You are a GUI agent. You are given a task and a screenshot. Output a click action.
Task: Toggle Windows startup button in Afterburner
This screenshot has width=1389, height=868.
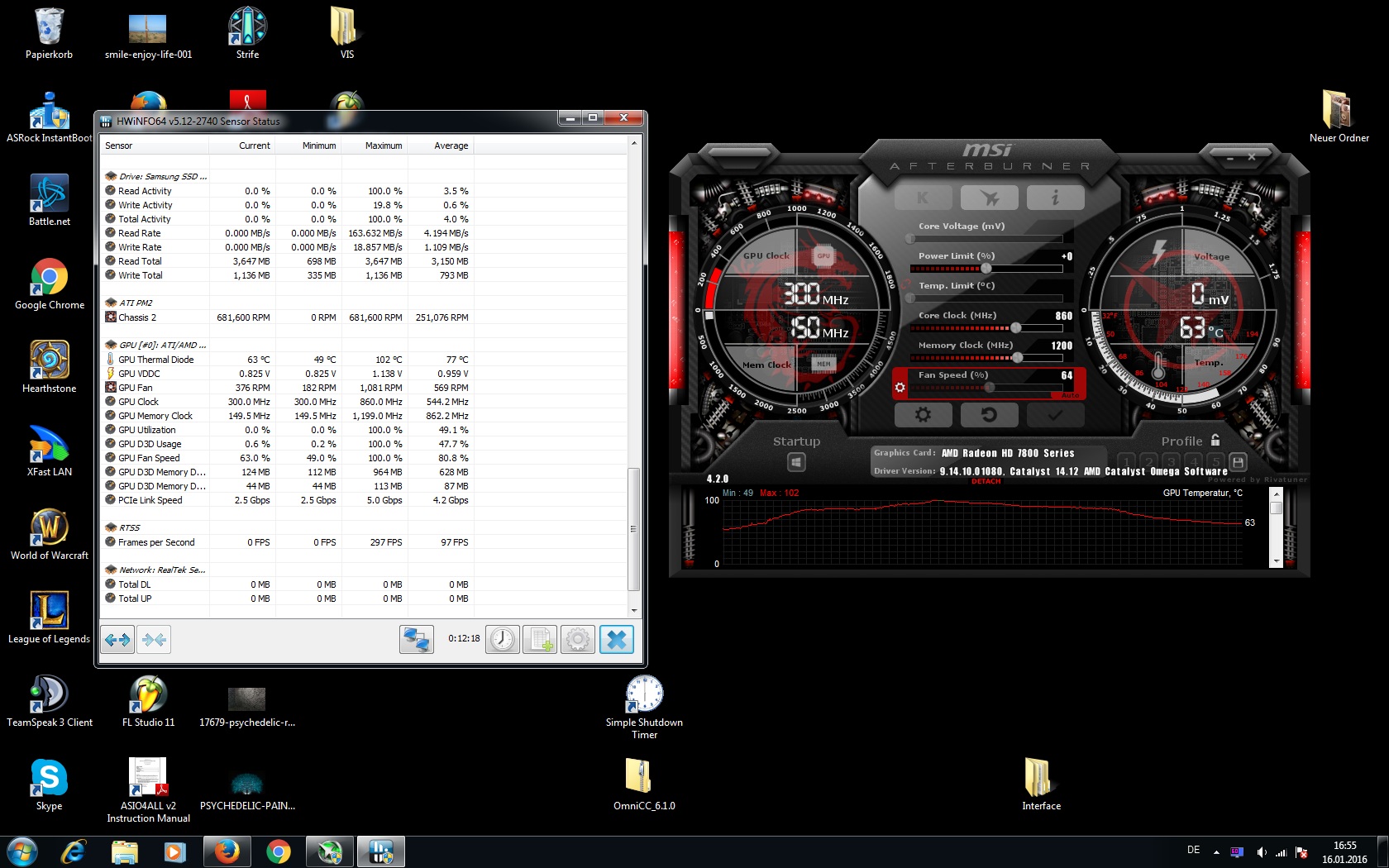796,462
